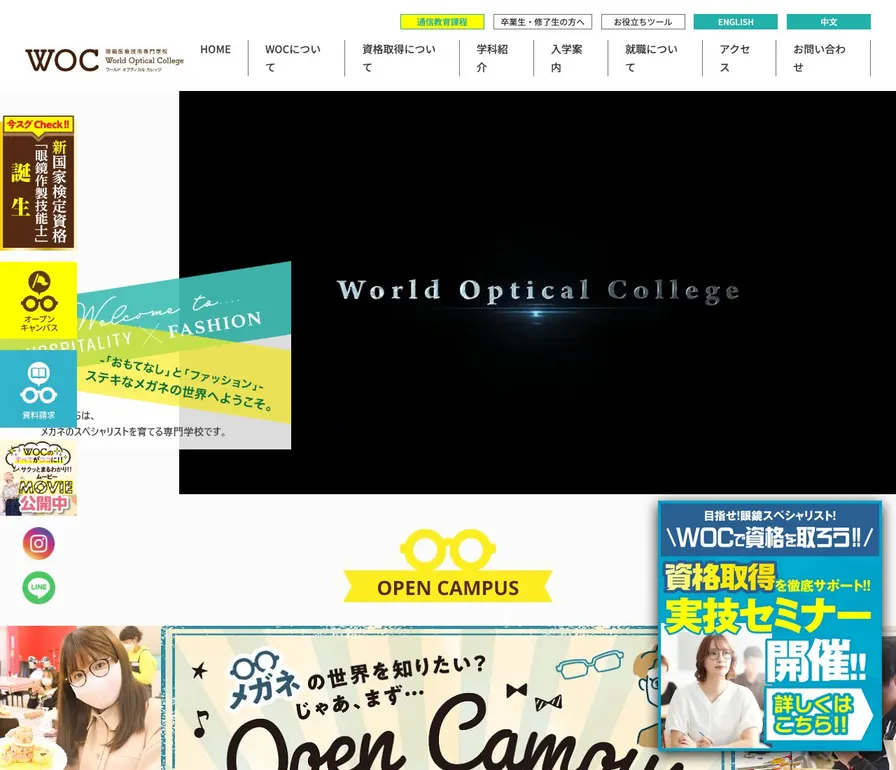Go to HOME in the navigation
The height and width of the screenshot is (770, 896).
pos(215,50)
